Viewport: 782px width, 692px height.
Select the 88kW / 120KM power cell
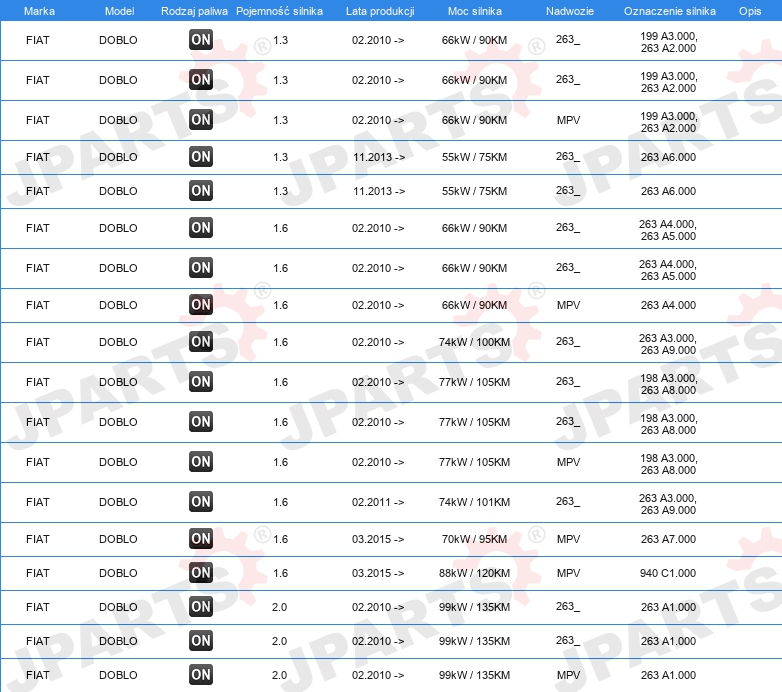(x=474, y=573)
